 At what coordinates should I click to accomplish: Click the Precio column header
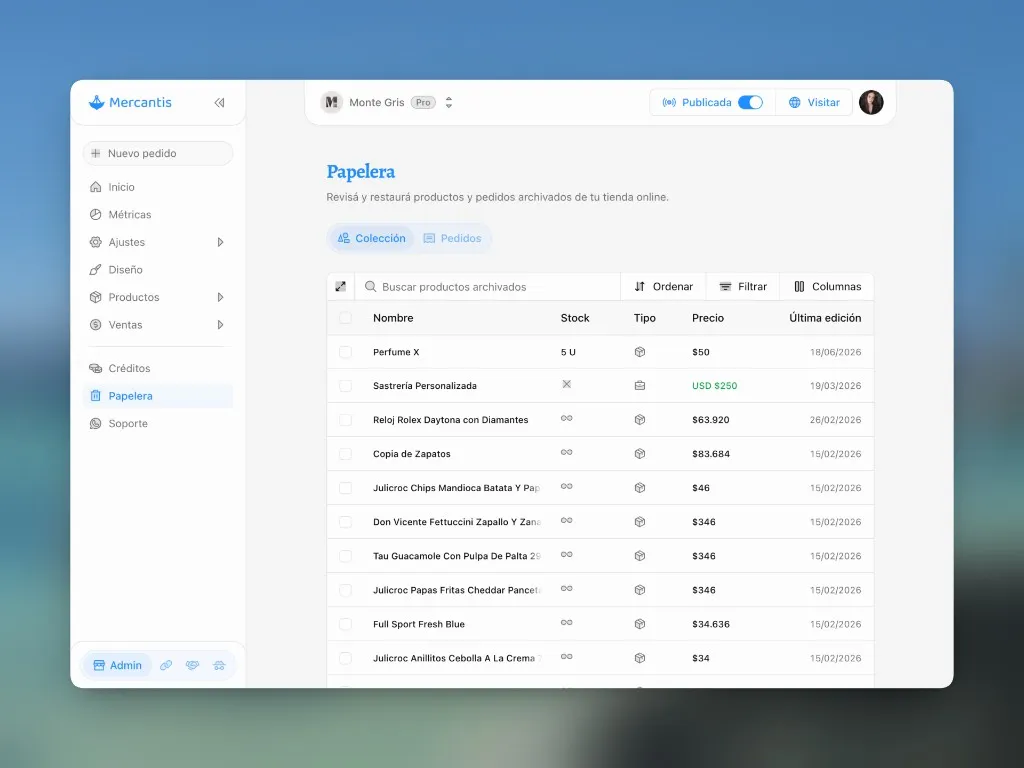tap(708, 318)
